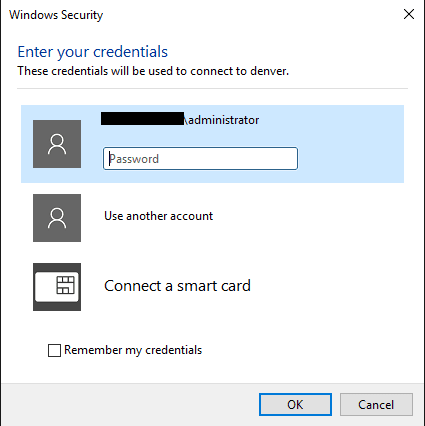
Task: Click the separator line under description
Action: click(212, 89)
